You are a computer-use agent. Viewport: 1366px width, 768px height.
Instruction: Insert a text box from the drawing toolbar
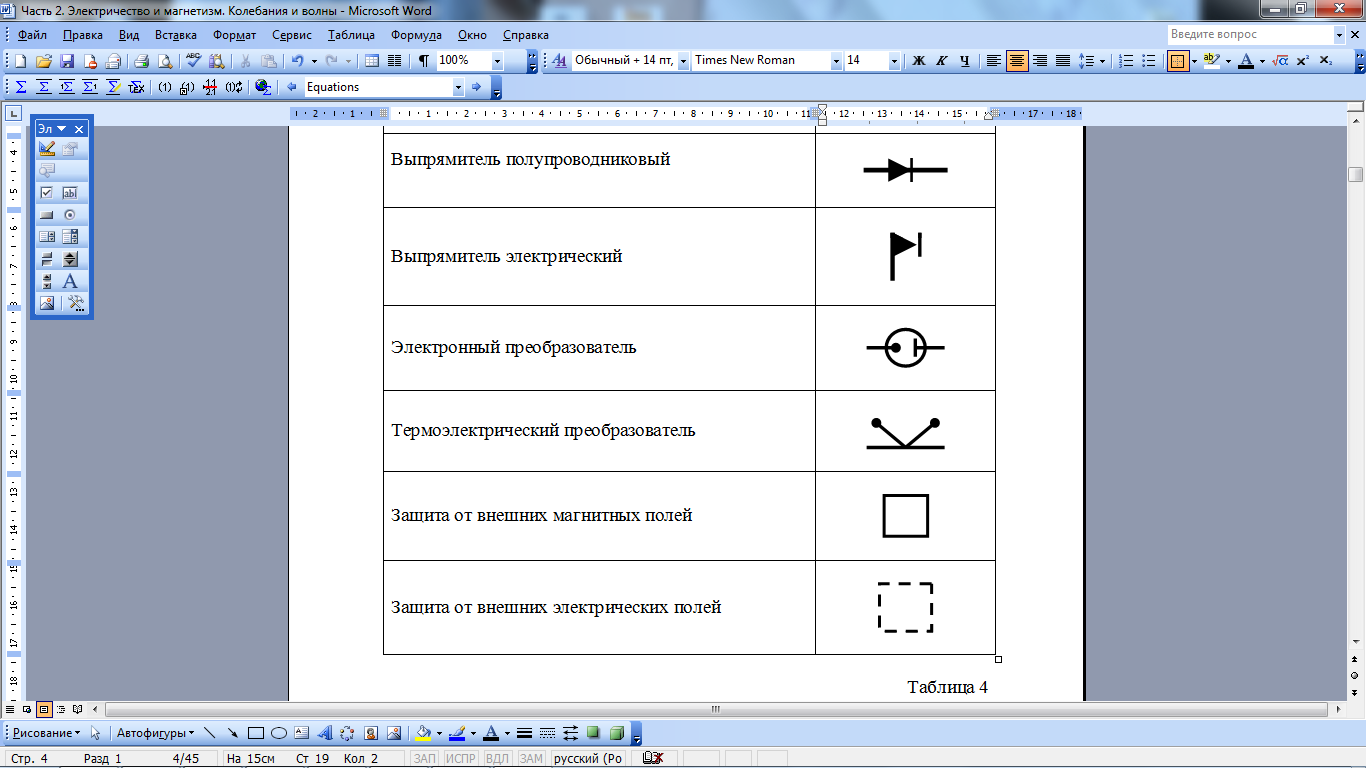click(x=302, y=733)
